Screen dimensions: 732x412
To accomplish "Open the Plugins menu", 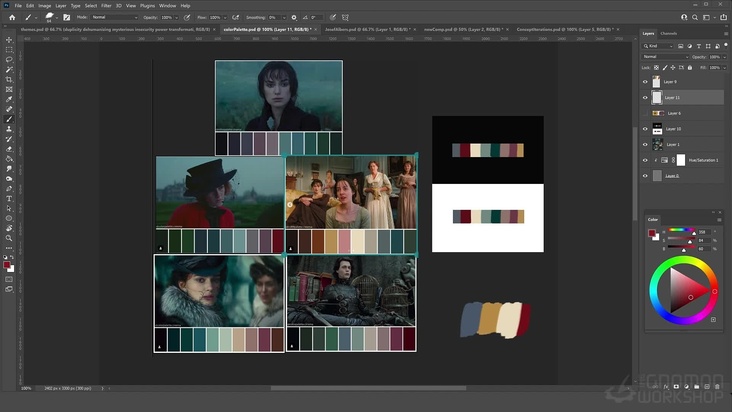I will coord(148,6).
